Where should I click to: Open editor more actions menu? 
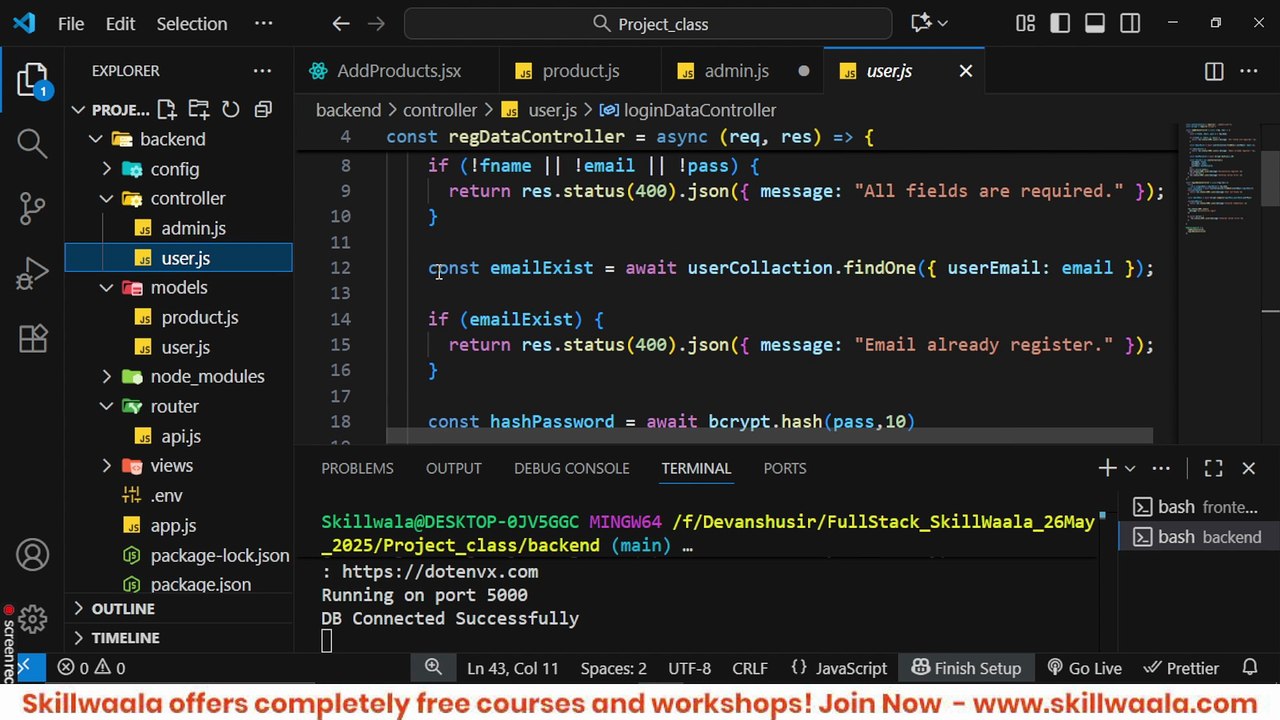[1249, 71]
